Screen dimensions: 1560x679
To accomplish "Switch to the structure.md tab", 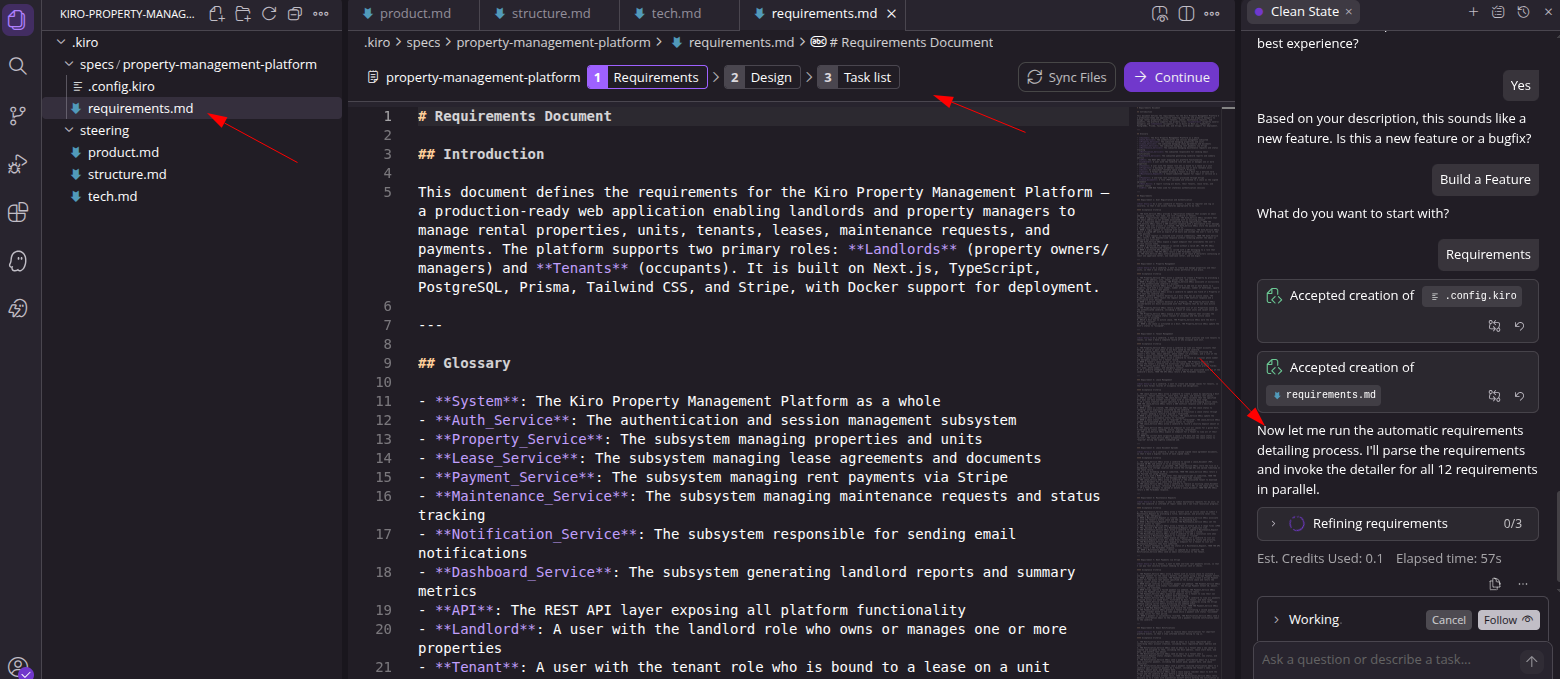I will tap(549, 14).
